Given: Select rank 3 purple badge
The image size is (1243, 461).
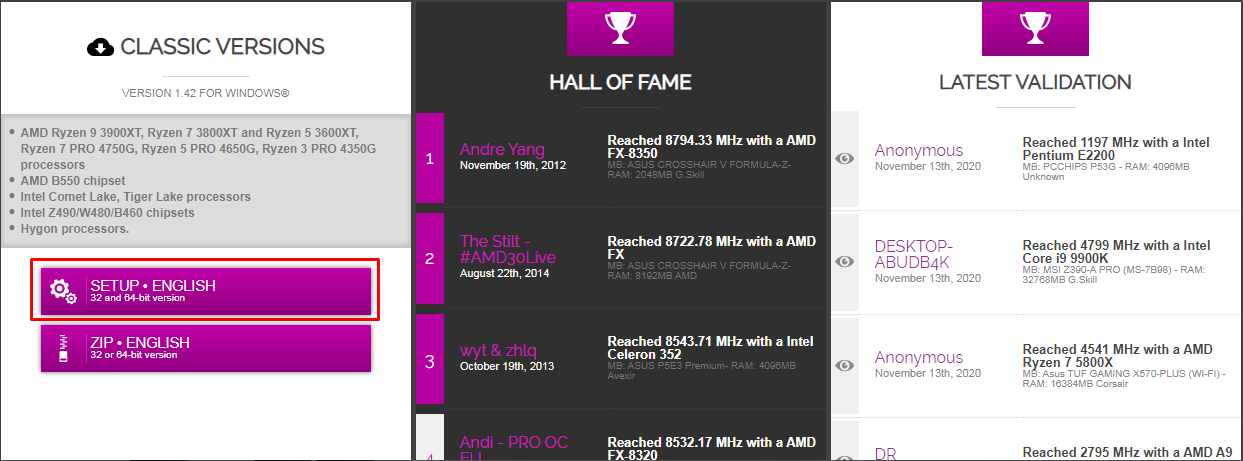Looking at the screenshot, I should 429,362.
